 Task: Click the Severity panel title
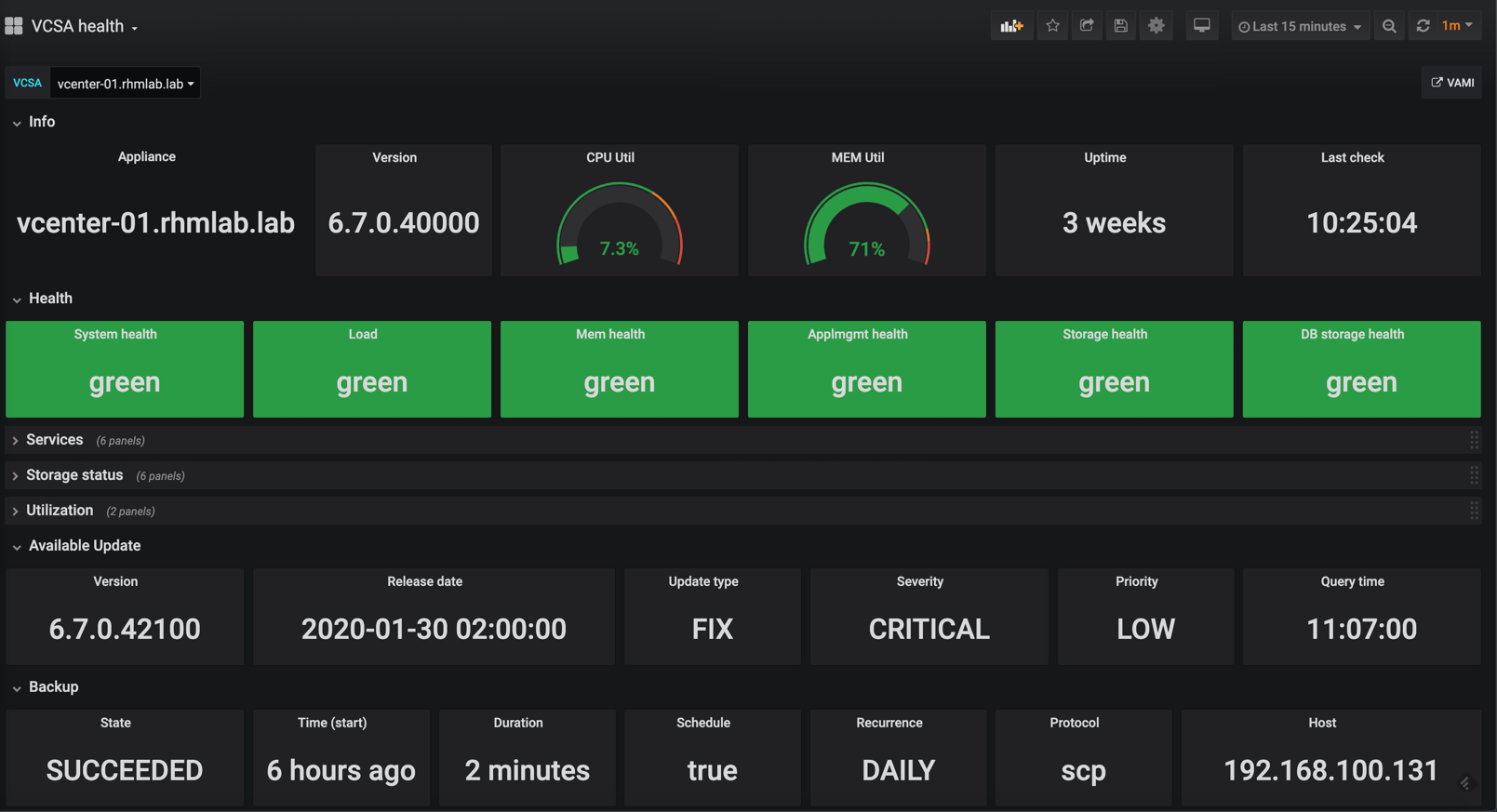(920, 581)
